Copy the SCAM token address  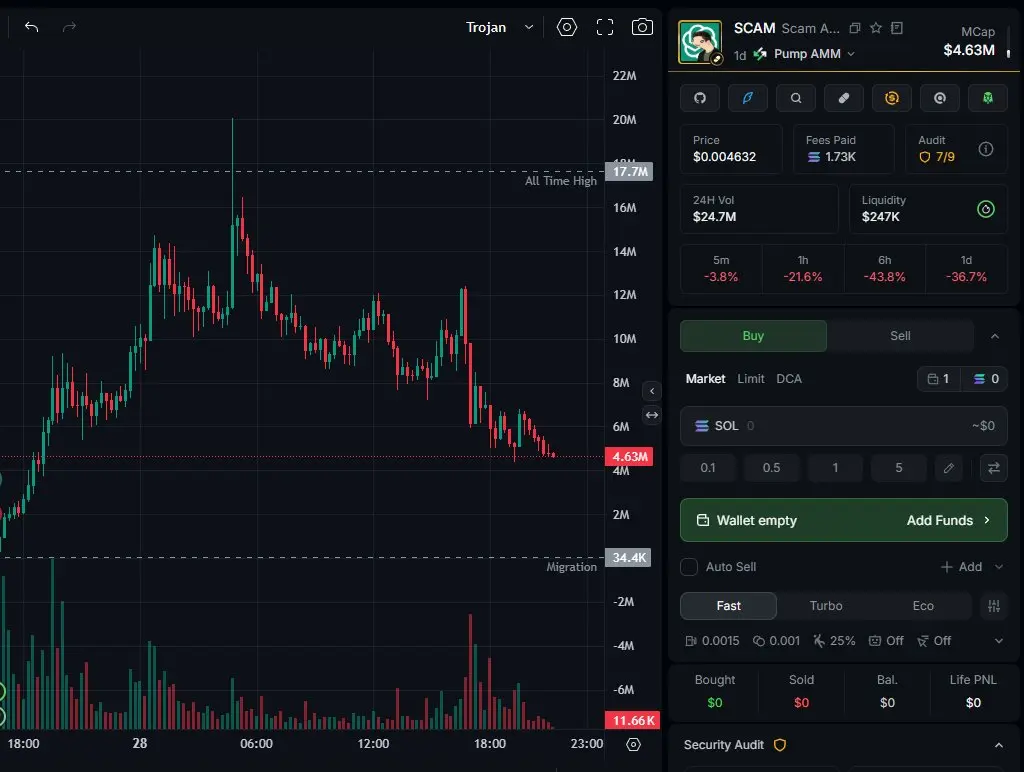click(855, 28)
